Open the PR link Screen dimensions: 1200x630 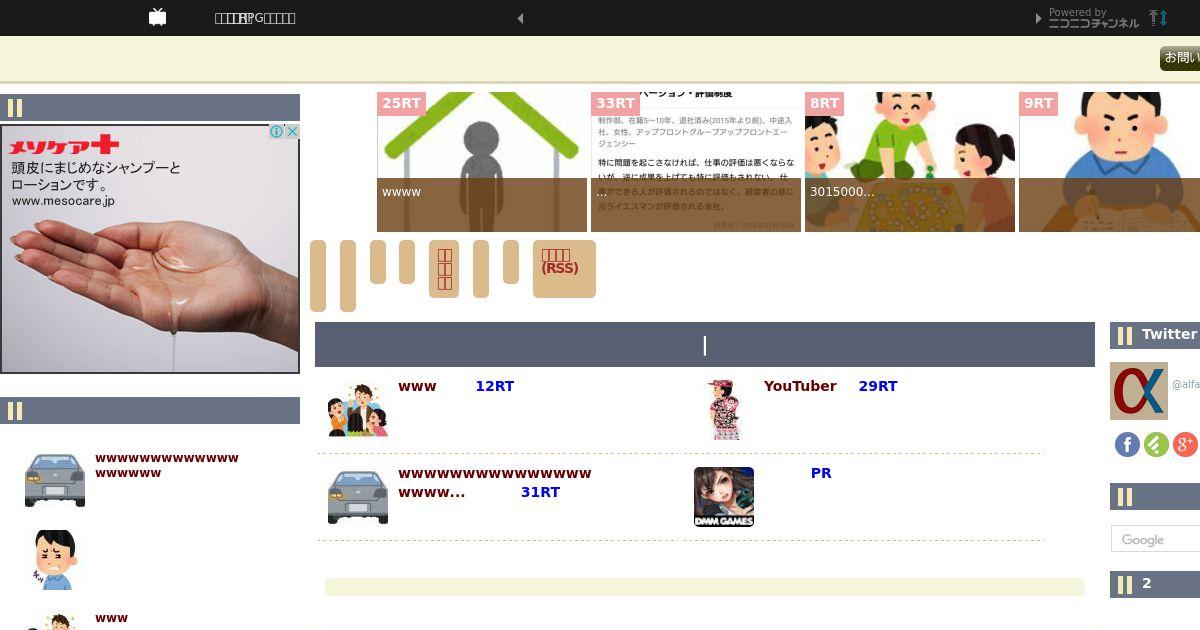[x=821, y=473]
